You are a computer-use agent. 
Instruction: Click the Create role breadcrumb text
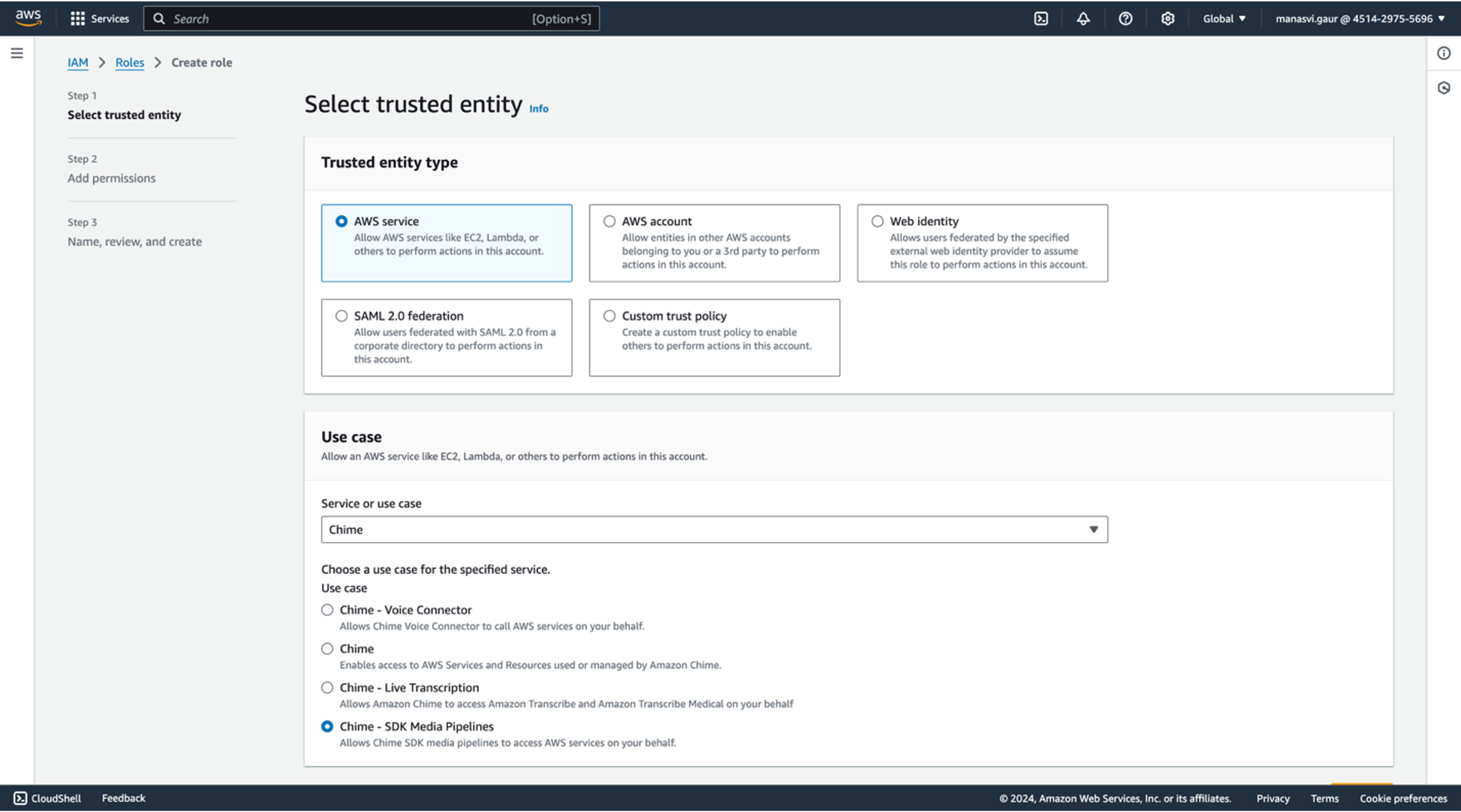coord(202,62)
